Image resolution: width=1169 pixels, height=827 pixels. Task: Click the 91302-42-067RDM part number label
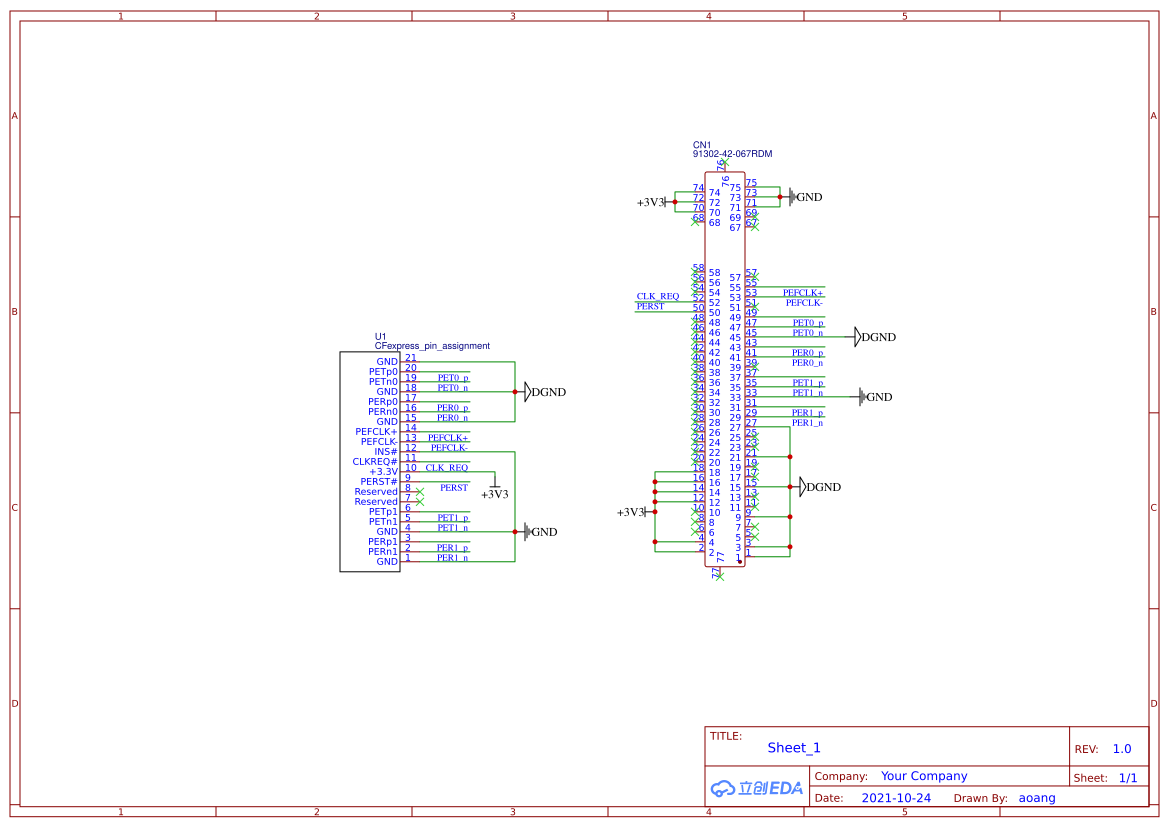pos(732,155)
